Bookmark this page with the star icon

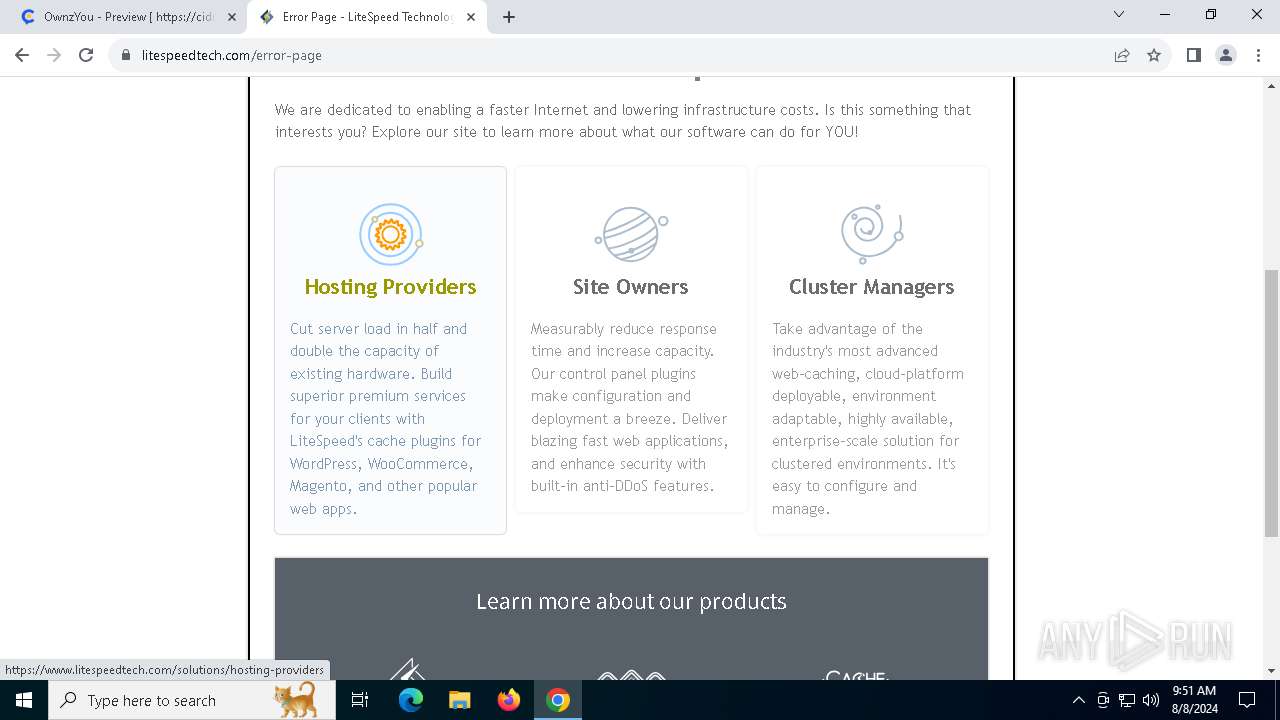1154,55
